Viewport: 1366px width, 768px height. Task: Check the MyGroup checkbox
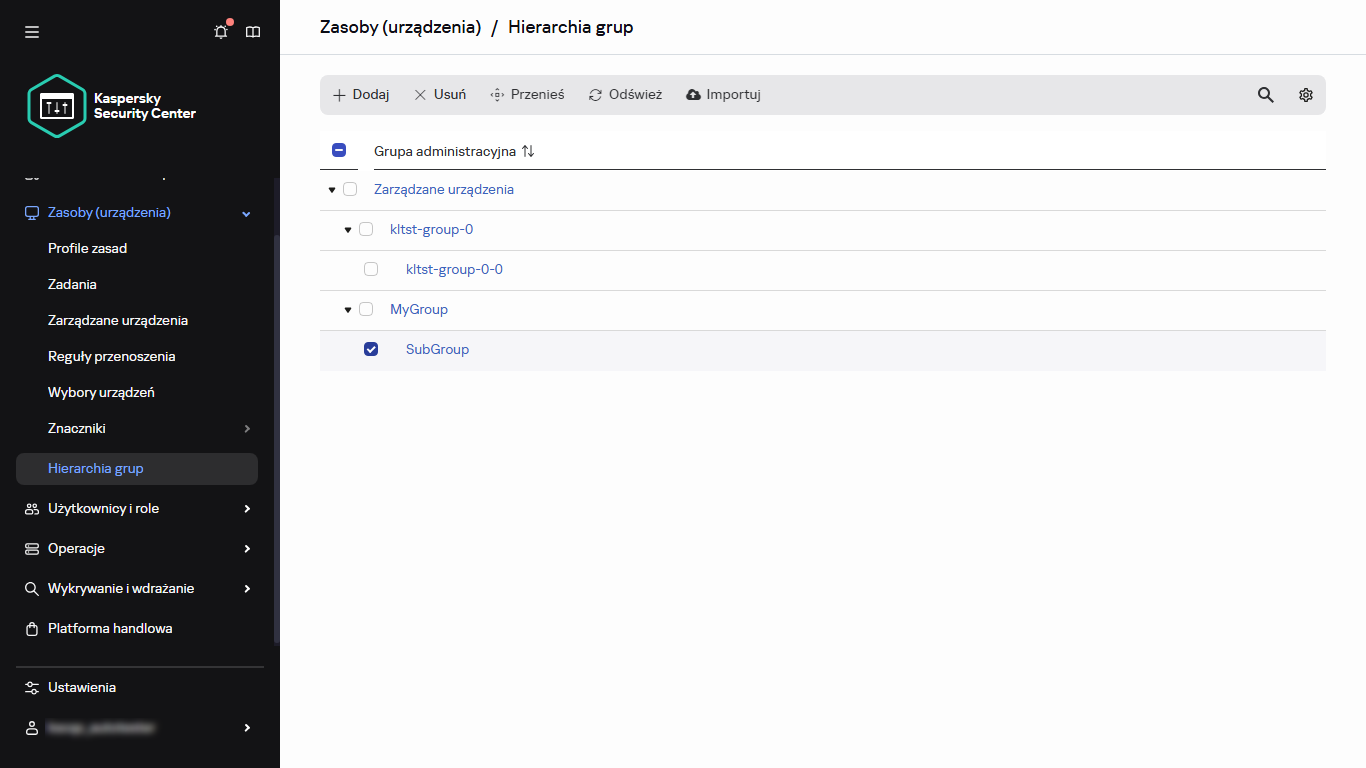(366, 309)
